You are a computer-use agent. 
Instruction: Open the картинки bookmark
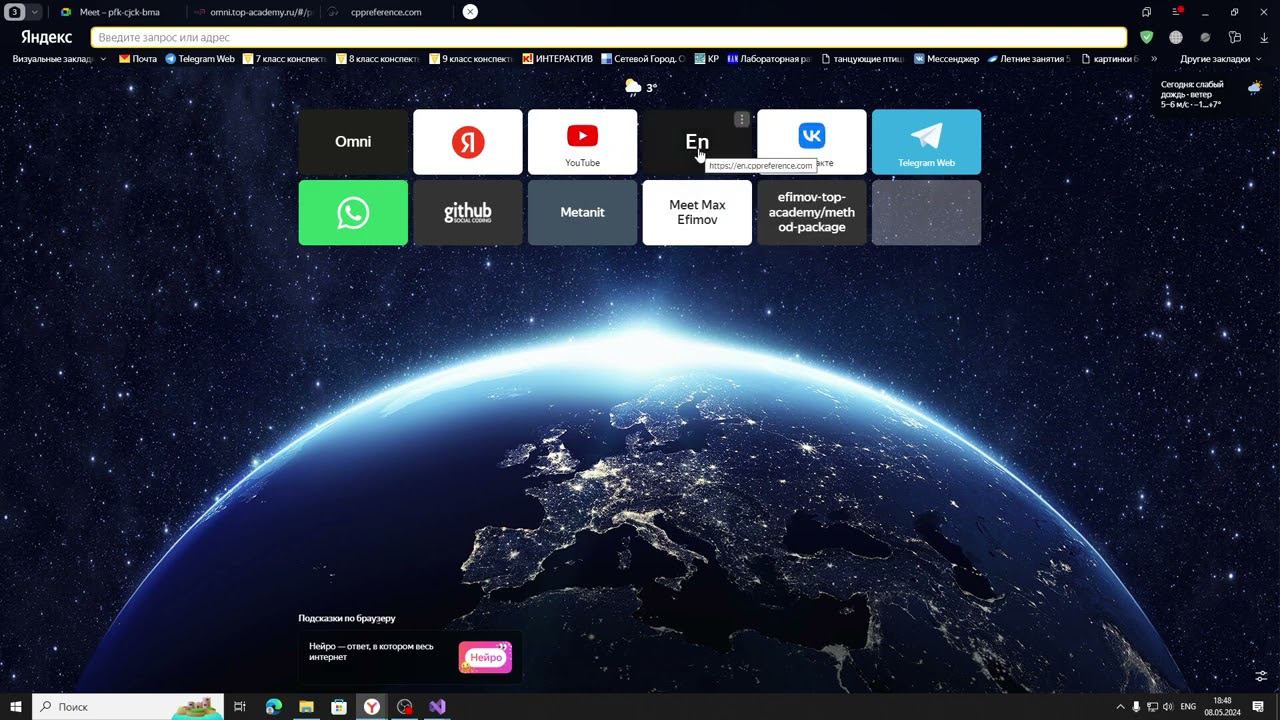click(x=1109, y=59)
